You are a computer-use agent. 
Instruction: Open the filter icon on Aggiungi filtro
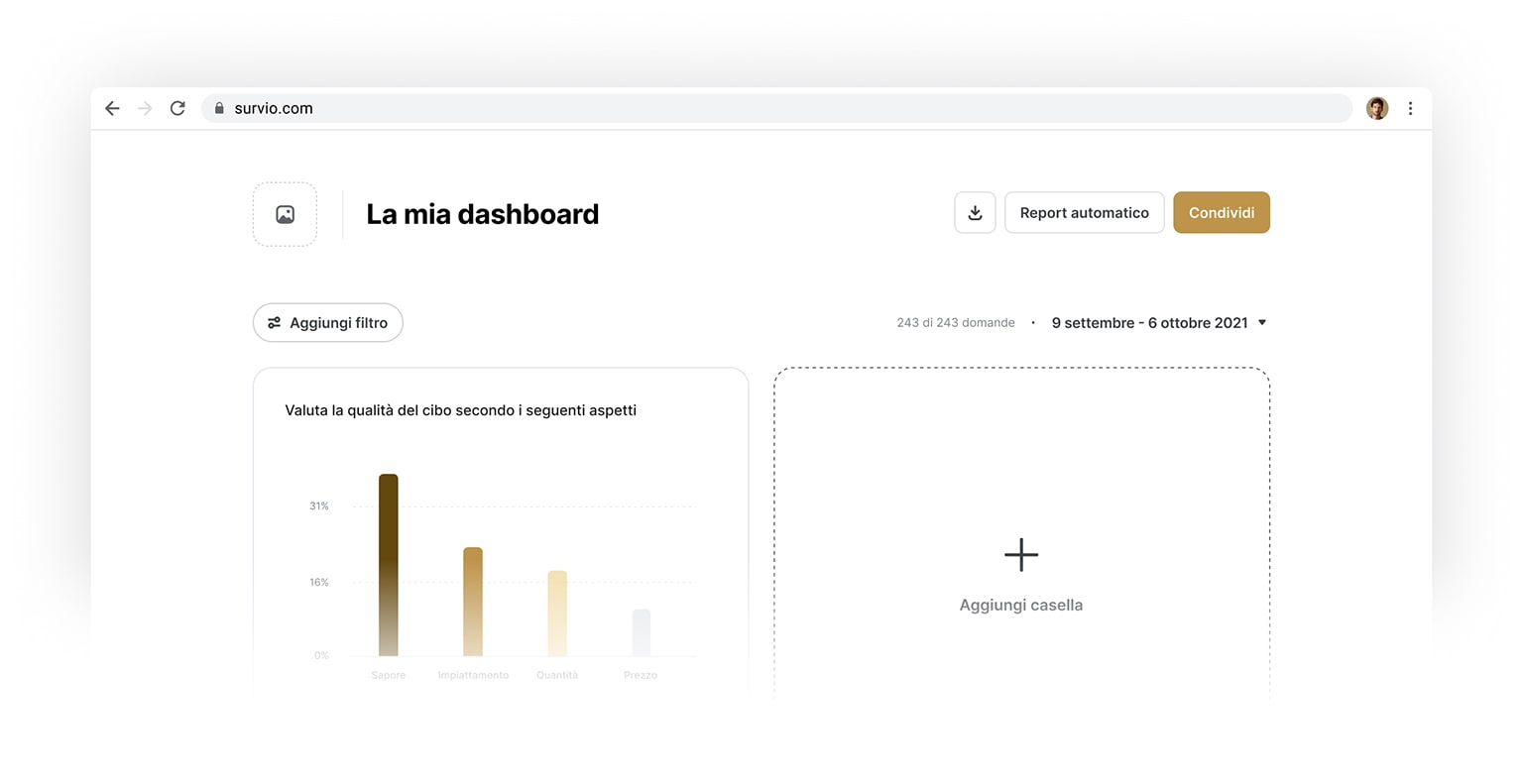(x=274, y=322)
